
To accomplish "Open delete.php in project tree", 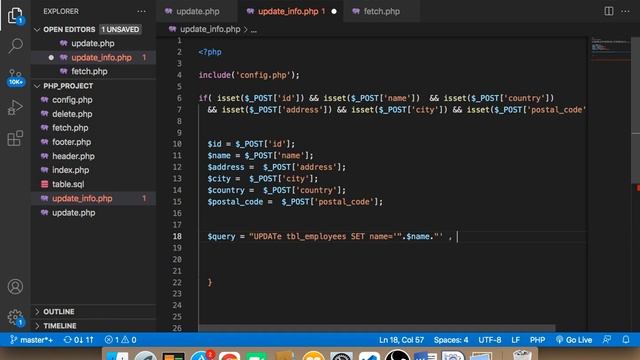I will pos(93,114).
